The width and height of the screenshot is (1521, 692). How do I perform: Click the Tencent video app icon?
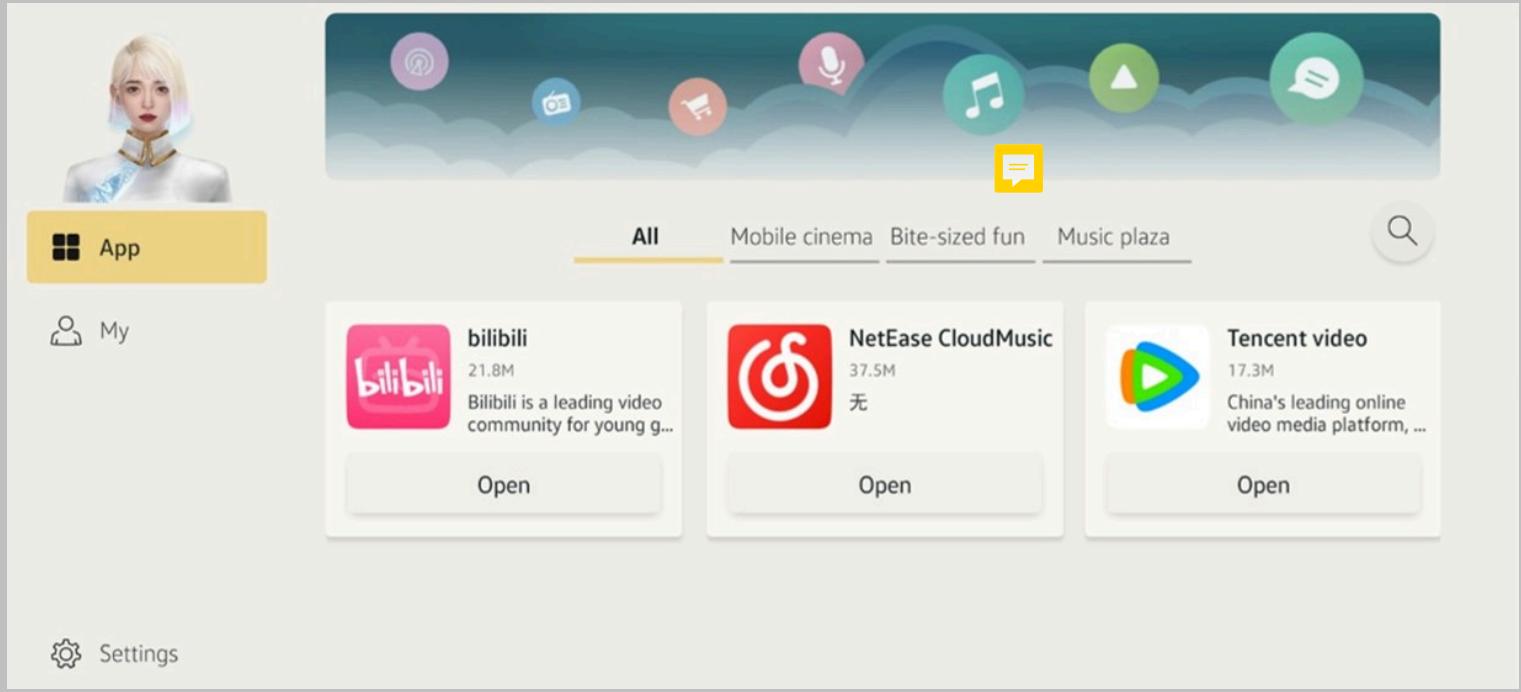(x=1158, y=377)
